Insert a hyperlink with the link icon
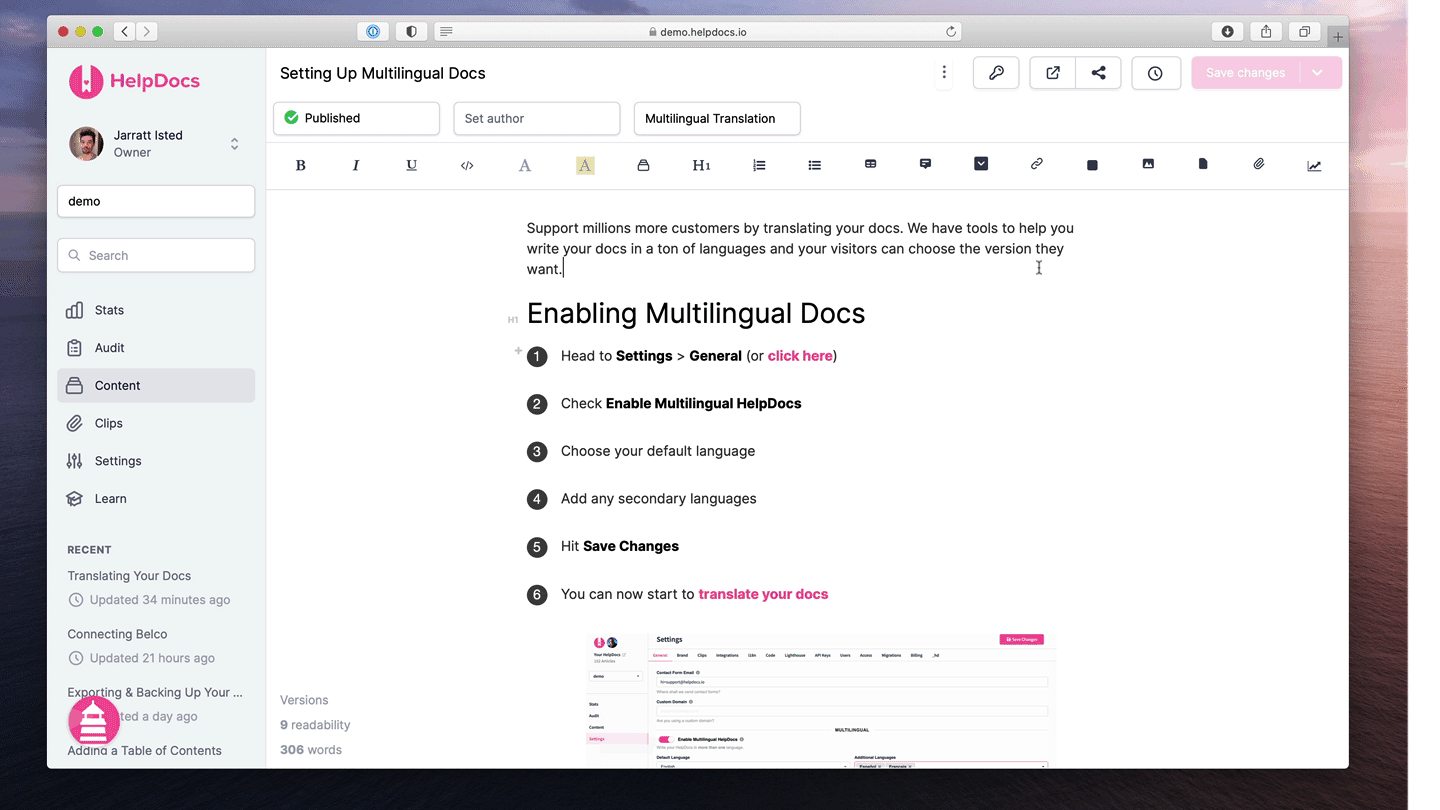Image resolution: width=1440 pixels, height=810 pixels. pyautogui.click(x=1037, y=164)
